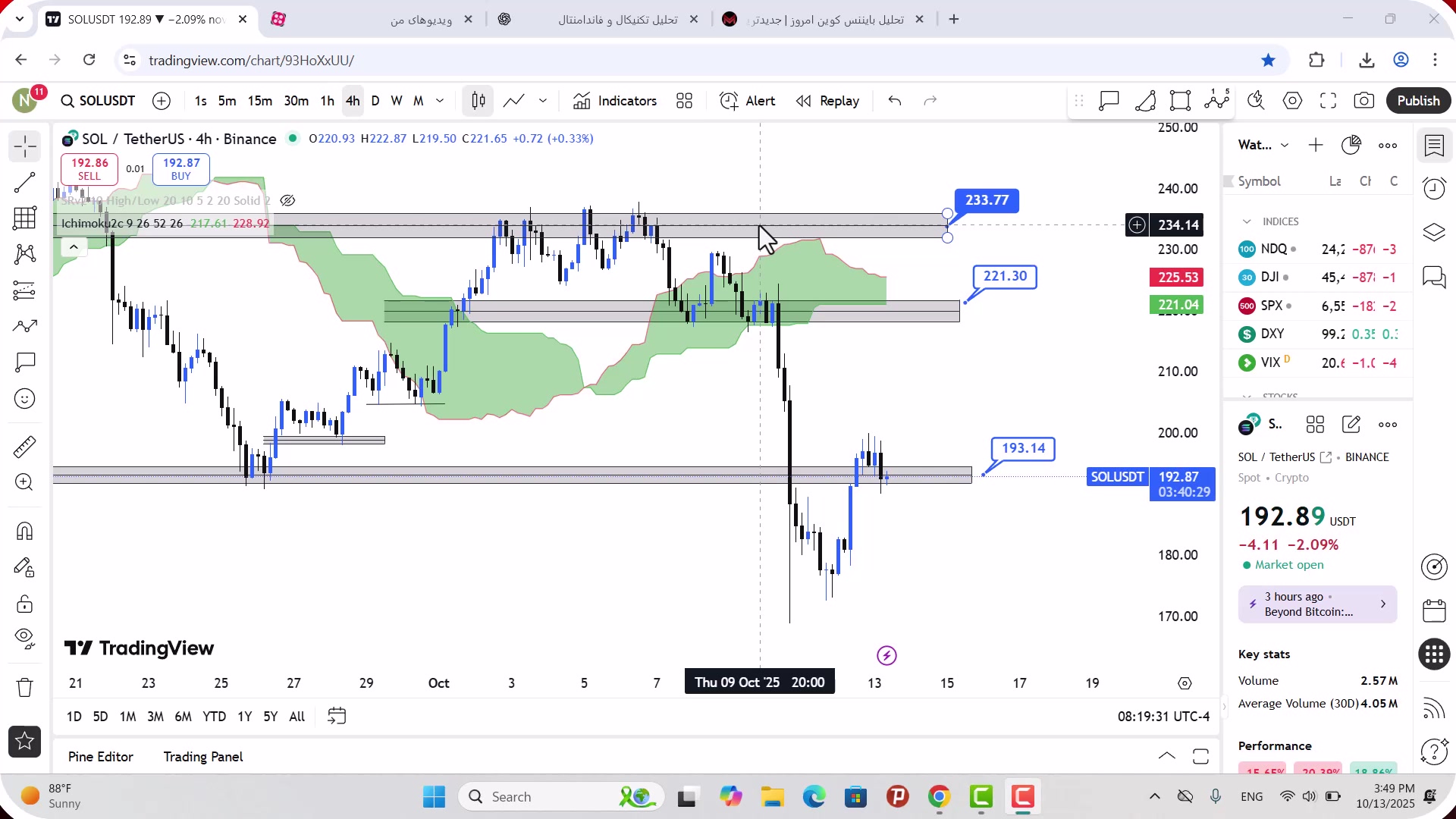The height and width of the screenshot is (819, 1456).
Task: Undo the last chart action
Action: point(895,101)
